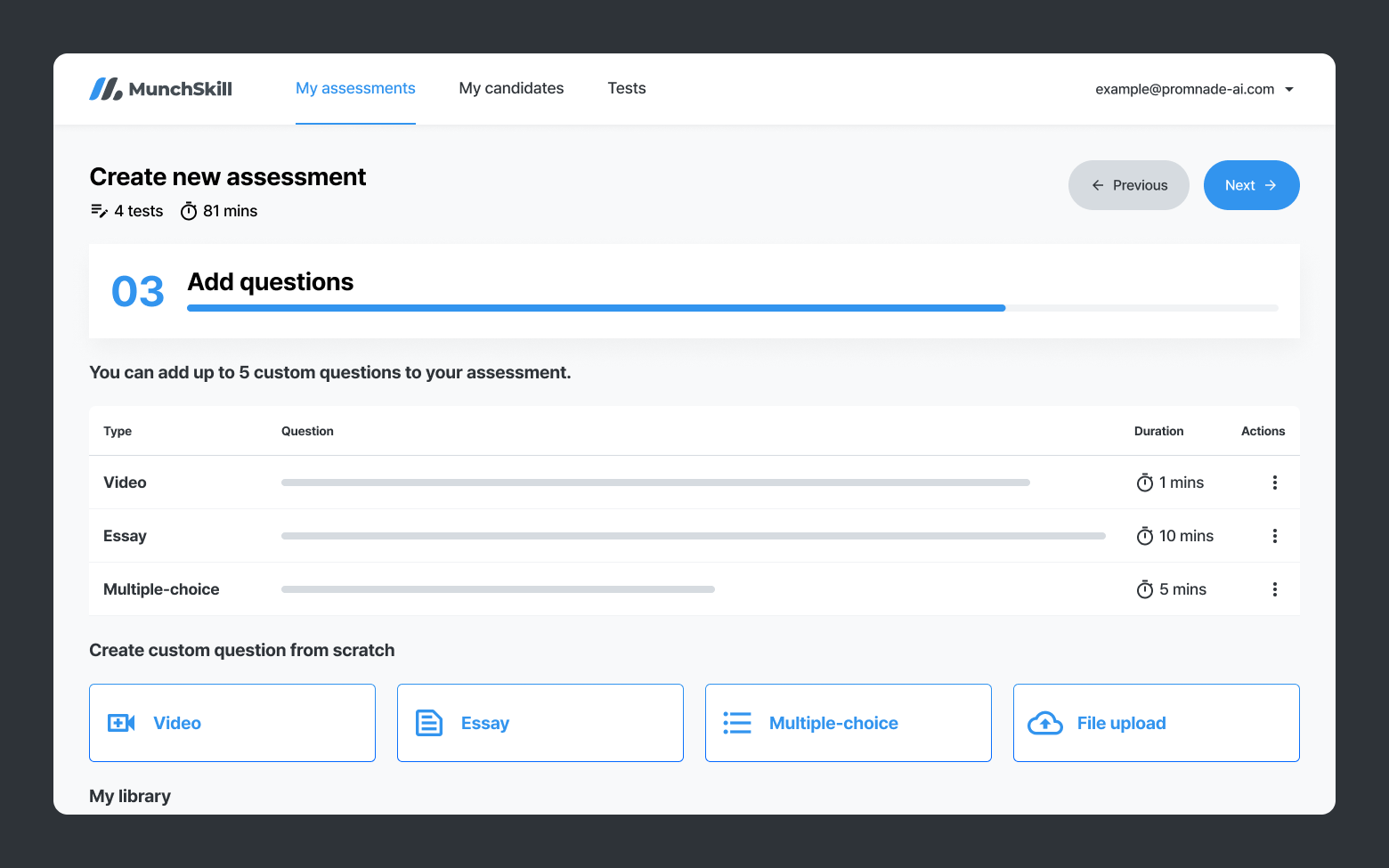This screenshot has width=1389, height=868.
Task: Click the timer icon next to 1 mins
Action: [x=1145, y=483]
